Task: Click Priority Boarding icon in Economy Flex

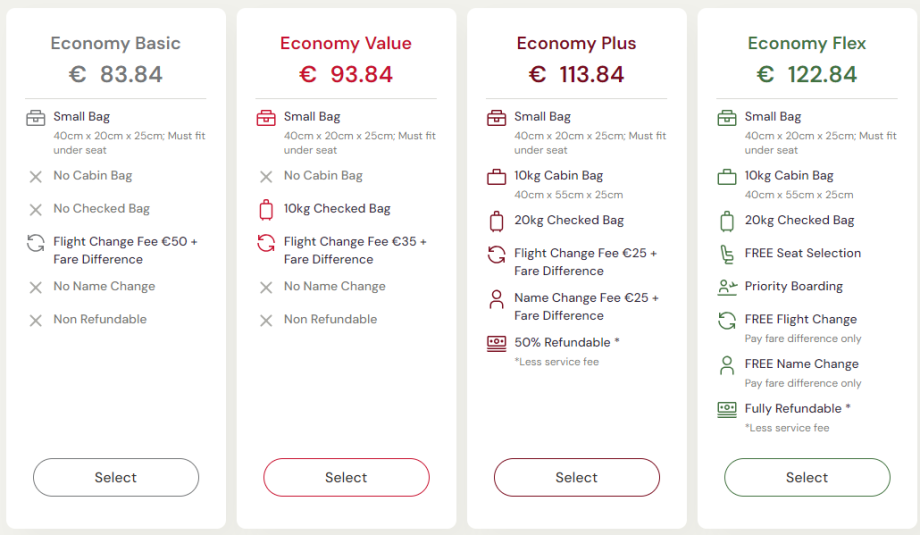Action: (727, 287)
